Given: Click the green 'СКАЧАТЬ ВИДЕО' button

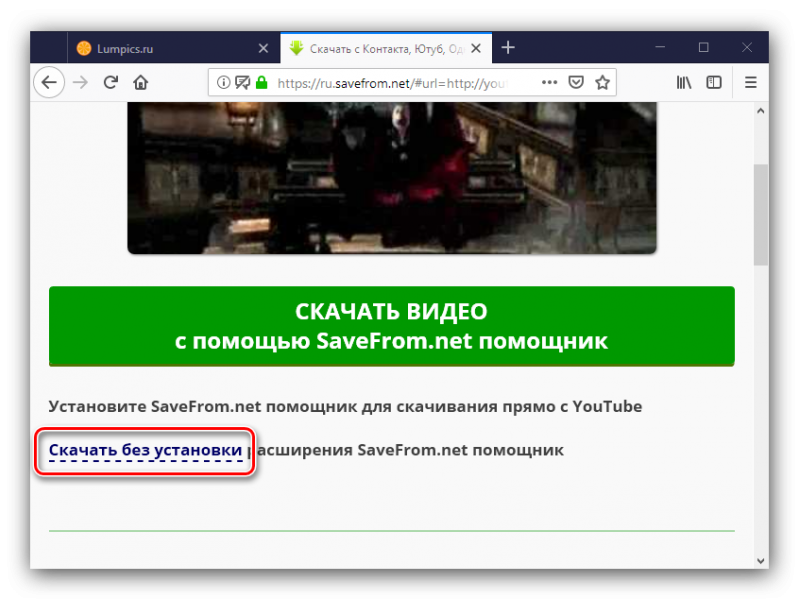Looking at the screenshot, I should 392,326.
